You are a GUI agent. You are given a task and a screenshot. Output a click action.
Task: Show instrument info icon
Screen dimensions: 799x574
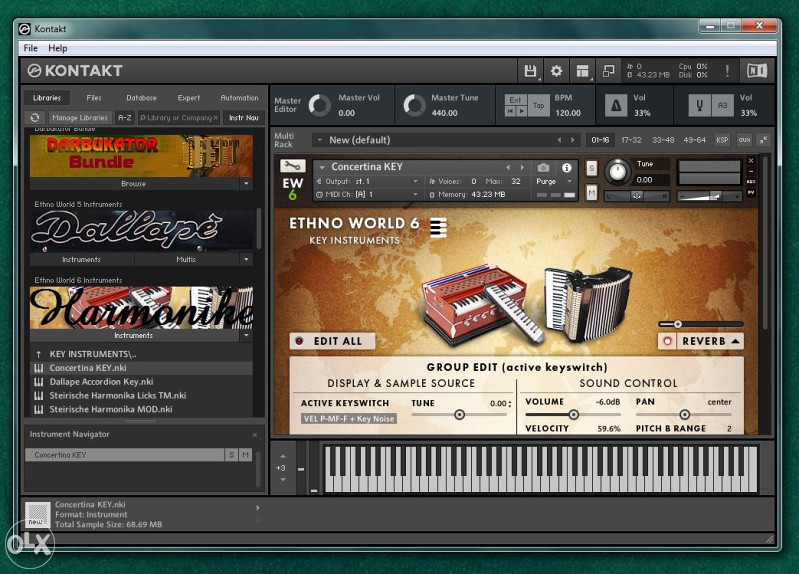tap(567, 167)
